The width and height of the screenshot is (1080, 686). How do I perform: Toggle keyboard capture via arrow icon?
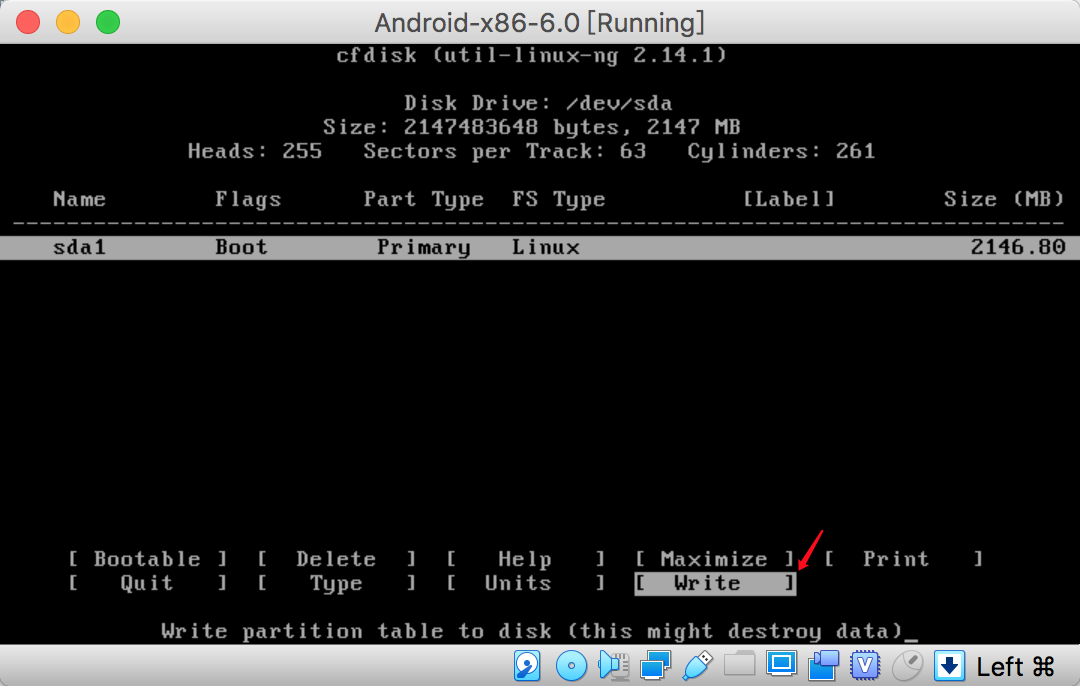[x=948, y=663]
